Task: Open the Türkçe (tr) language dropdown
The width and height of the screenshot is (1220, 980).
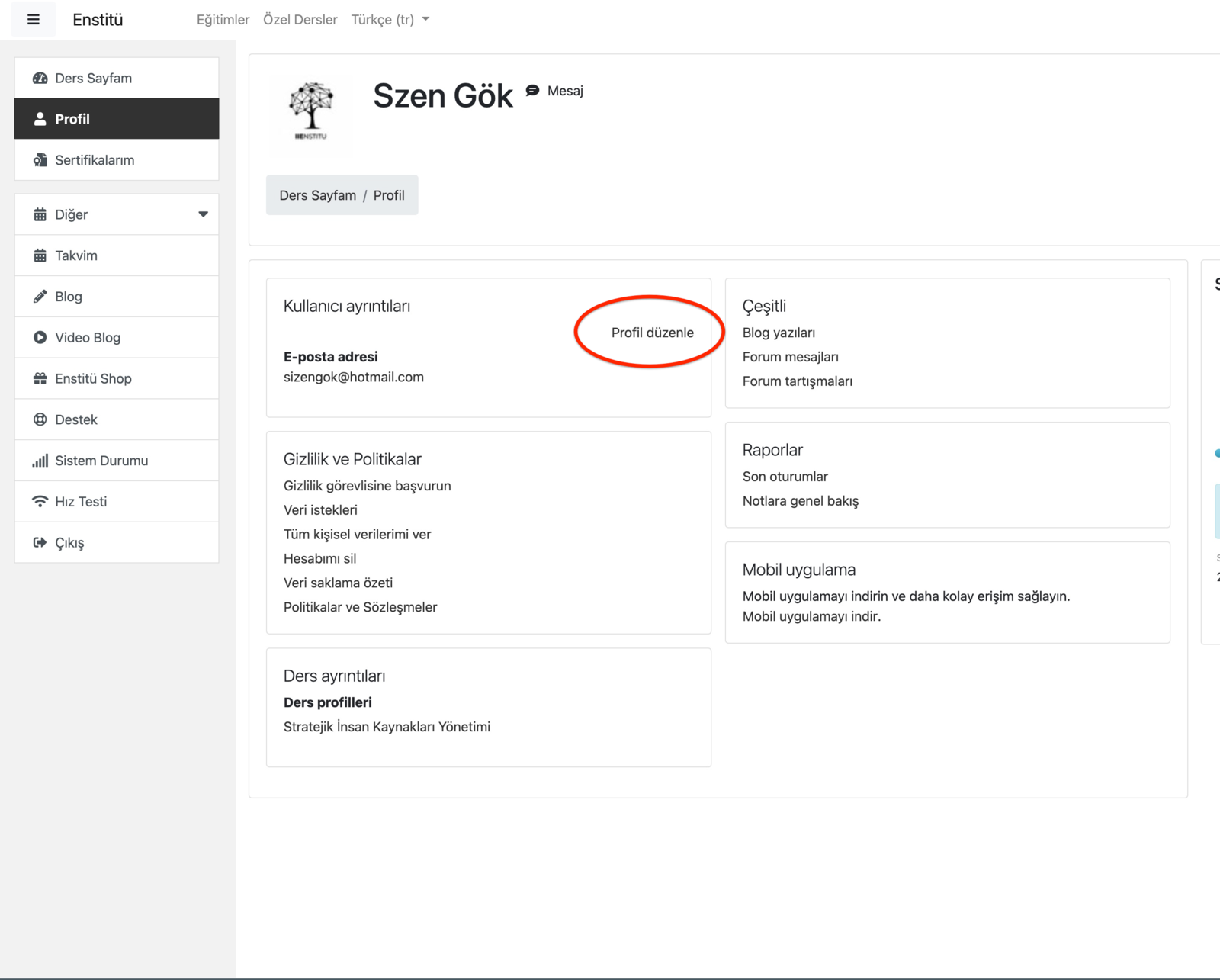Action: click(390, 20)
